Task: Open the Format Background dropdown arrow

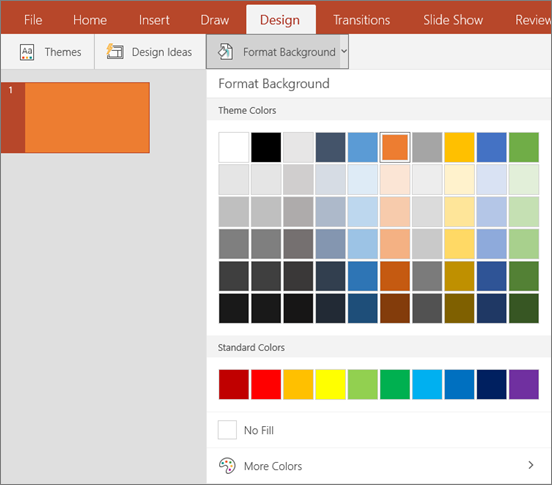Action: [344, 51]
